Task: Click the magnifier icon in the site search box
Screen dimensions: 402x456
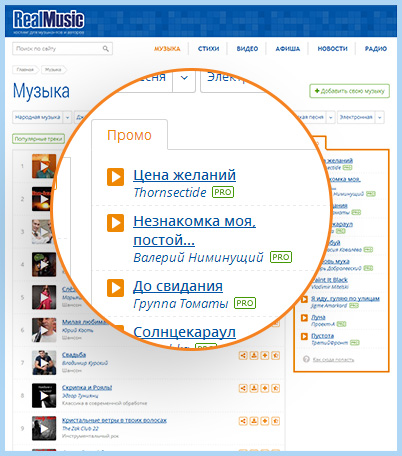Action: (x=106, y=49)
